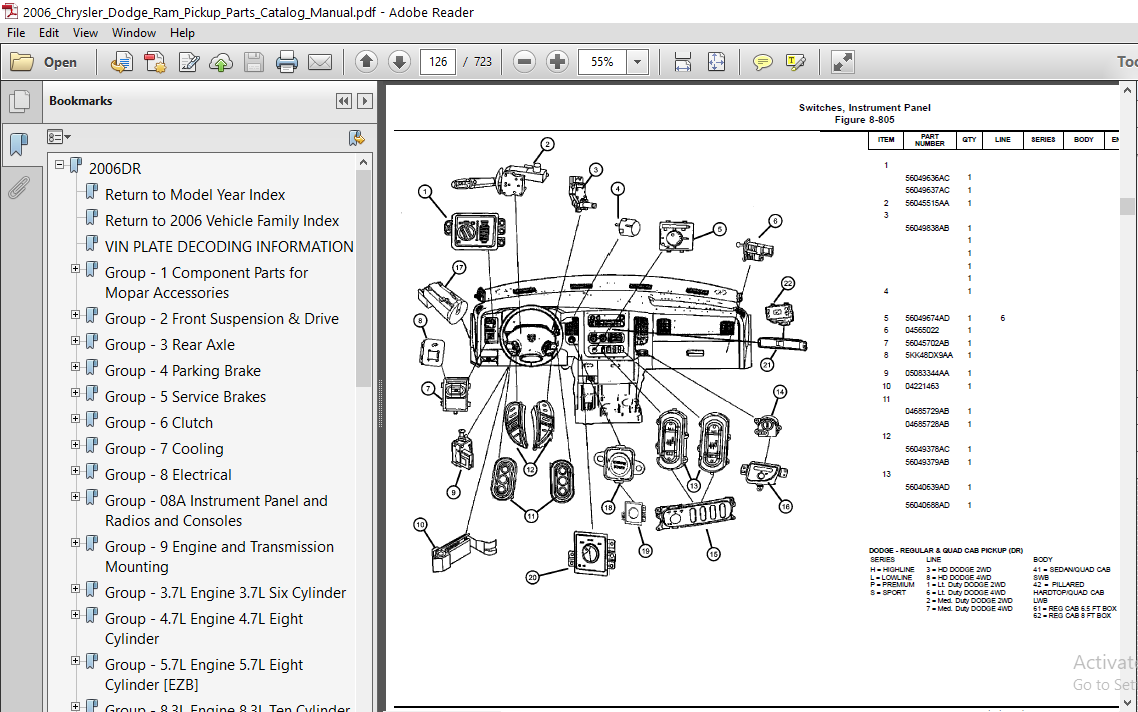Screen dimensions: 1138x712
Task: Open the Edit menu
Action: click(x=49, y=33)
